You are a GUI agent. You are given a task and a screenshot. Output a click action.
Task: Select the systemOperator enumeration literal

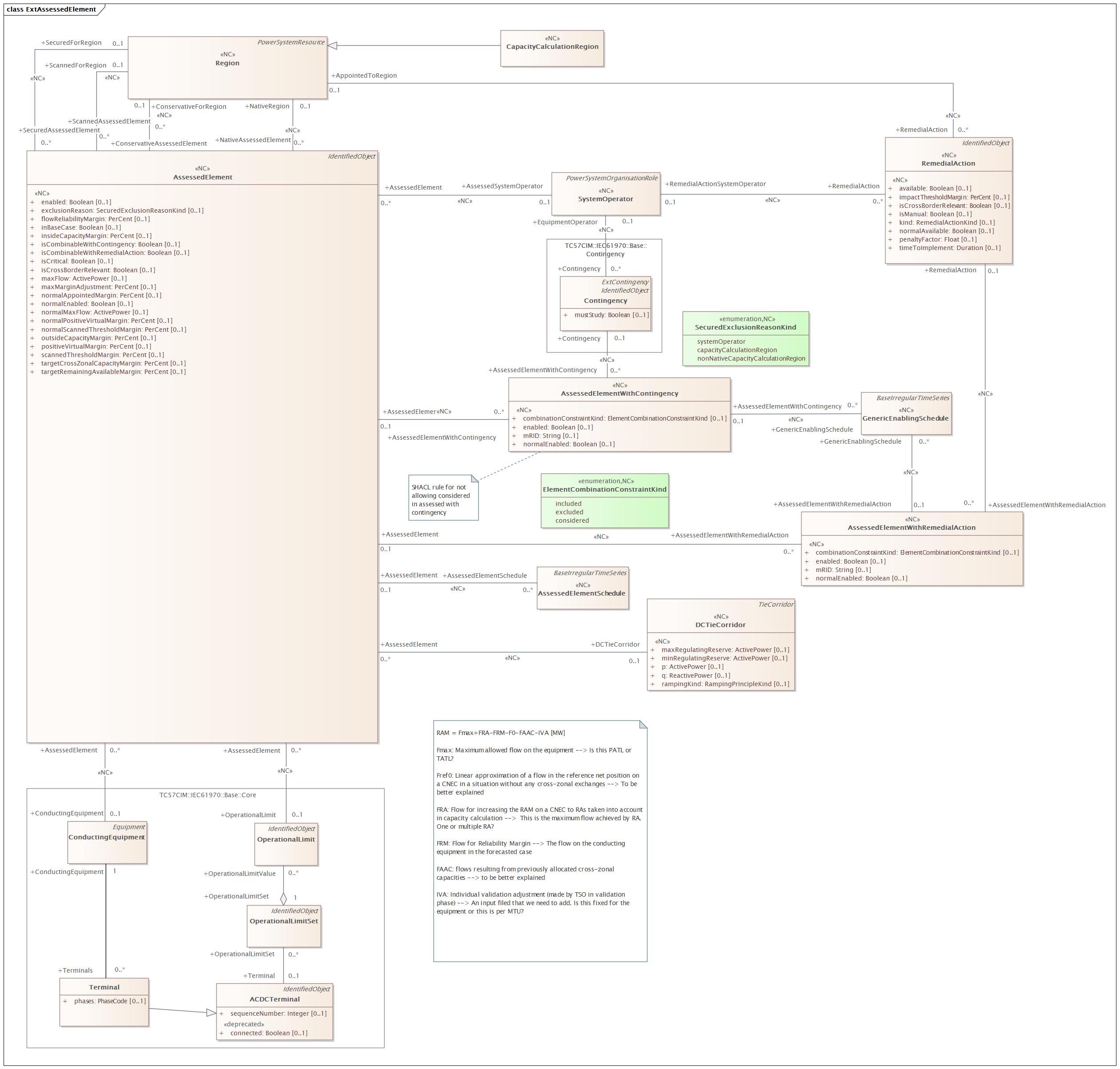pyautogui.click(x=721, y=342)
